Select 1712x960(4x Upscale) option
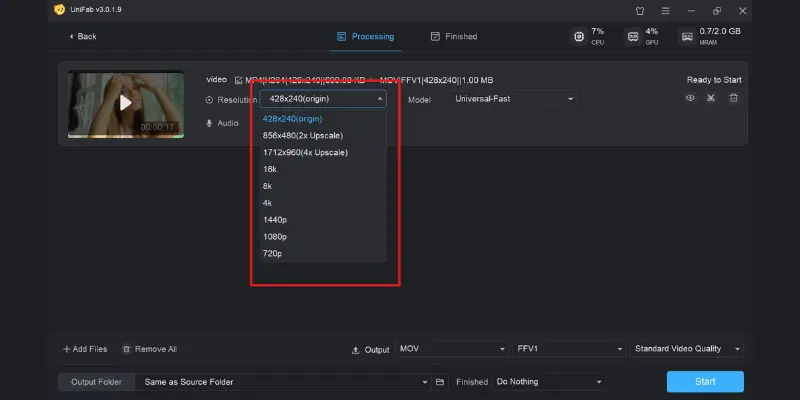The width and height of the screenshot is (800, 400). 323,152
